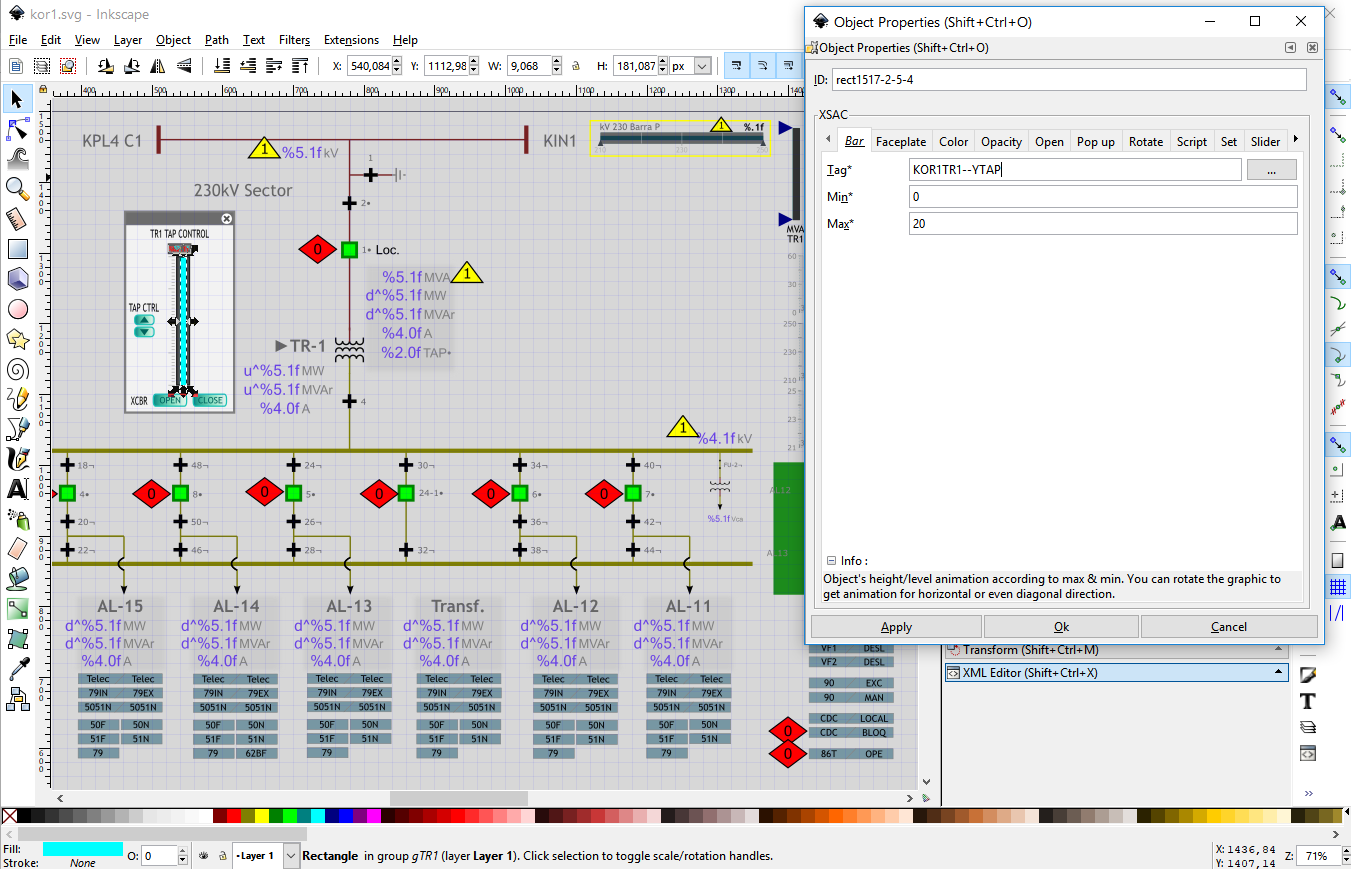Image resolution: width=1351 pixels, height=869 pixels.
Task: Toggle the current layer lock icon
Action: click(x=221, y=856)
